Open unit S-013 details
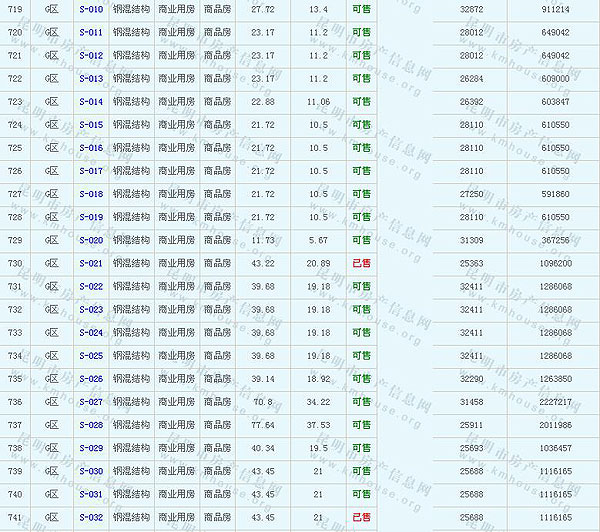This screenshot has width=600, height=532. [90, 78]
